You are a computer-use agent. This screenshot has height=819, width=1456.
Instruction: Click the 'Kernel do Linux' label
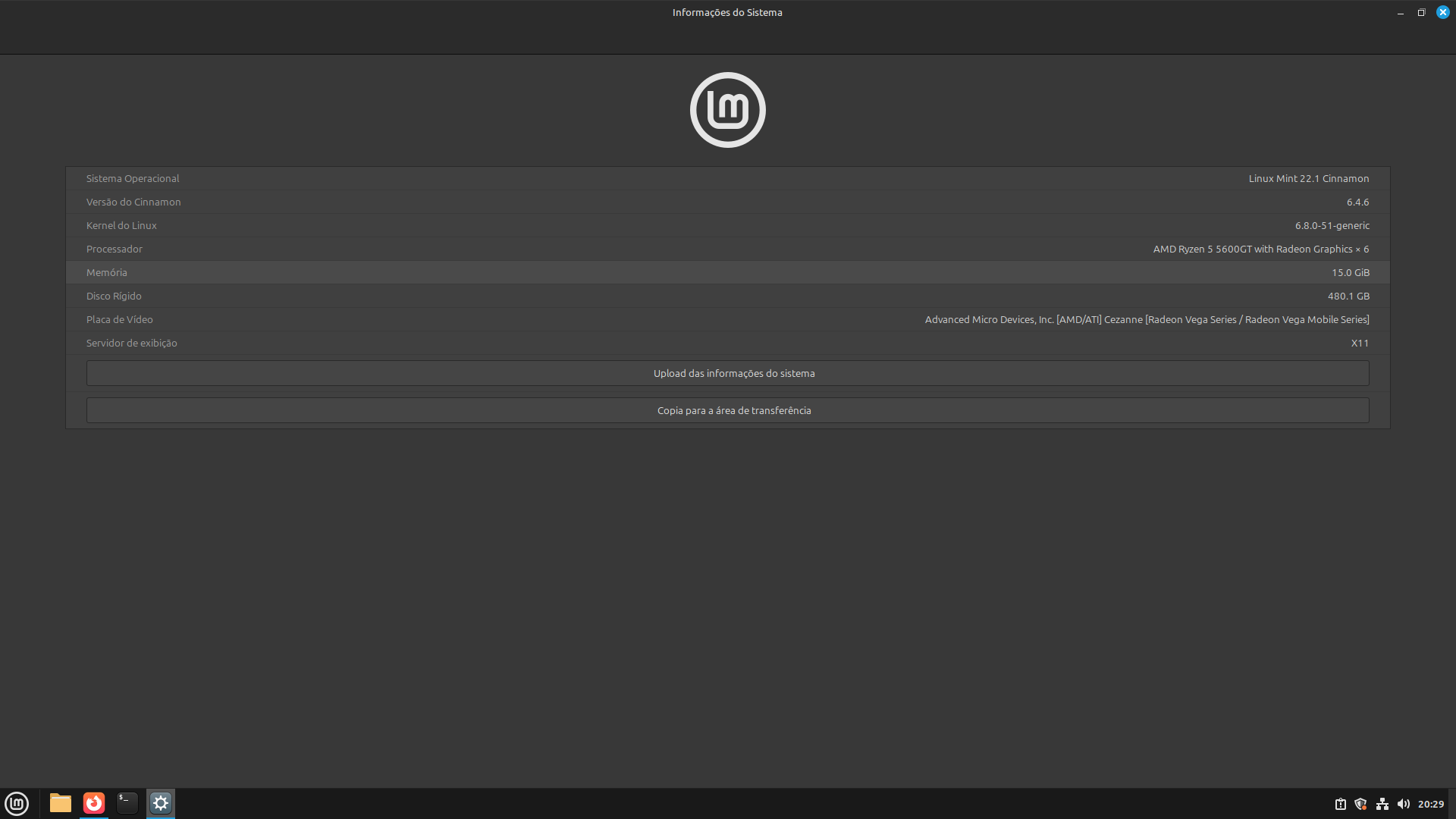point(121,225)
